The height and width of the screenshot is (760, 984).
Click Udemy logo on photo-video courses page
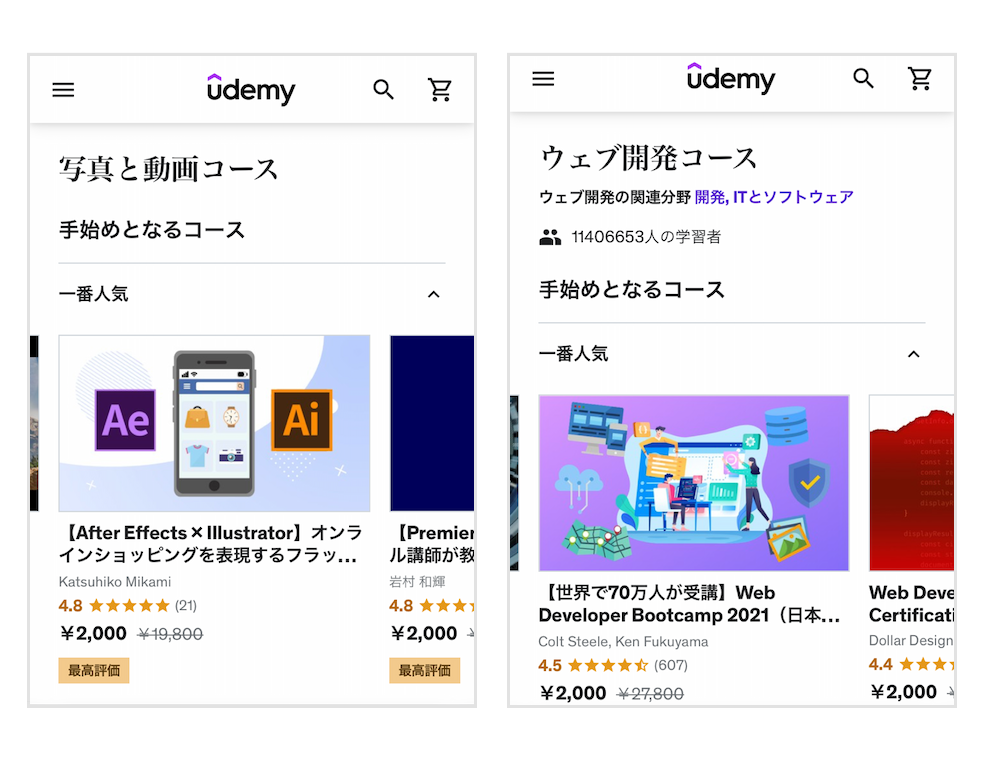pos(251,89)
